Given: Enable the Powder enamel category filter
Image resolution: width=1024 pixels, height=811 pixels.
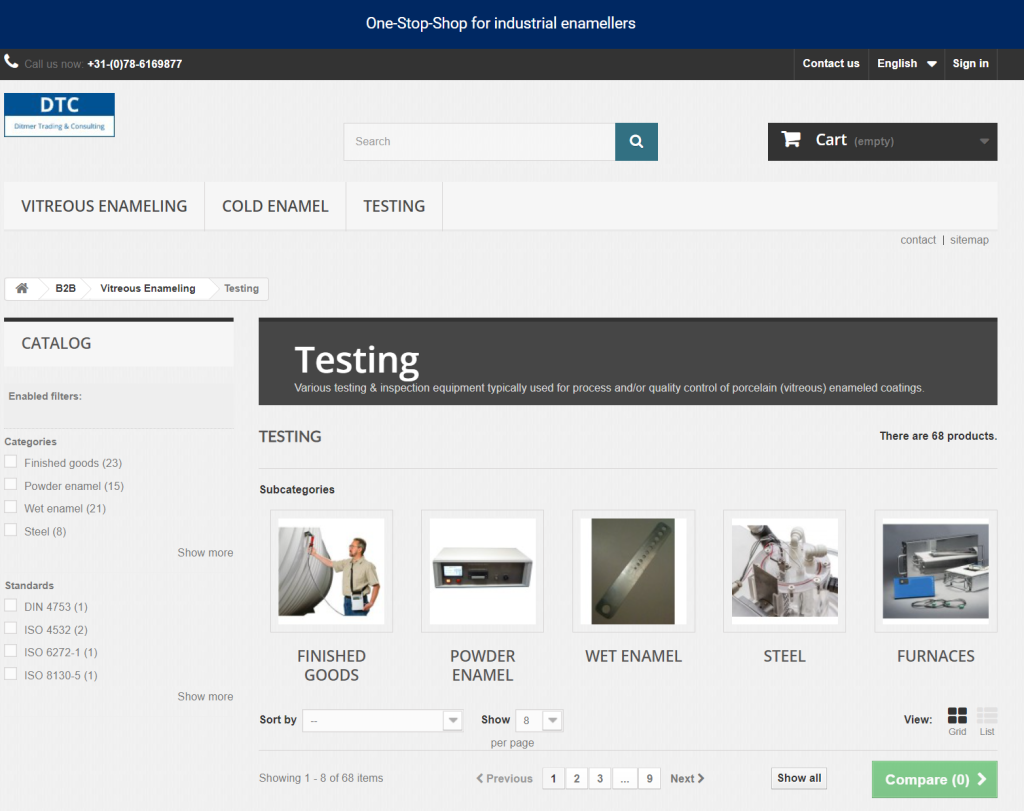Looking at the screenshot, I should (11, 485).
